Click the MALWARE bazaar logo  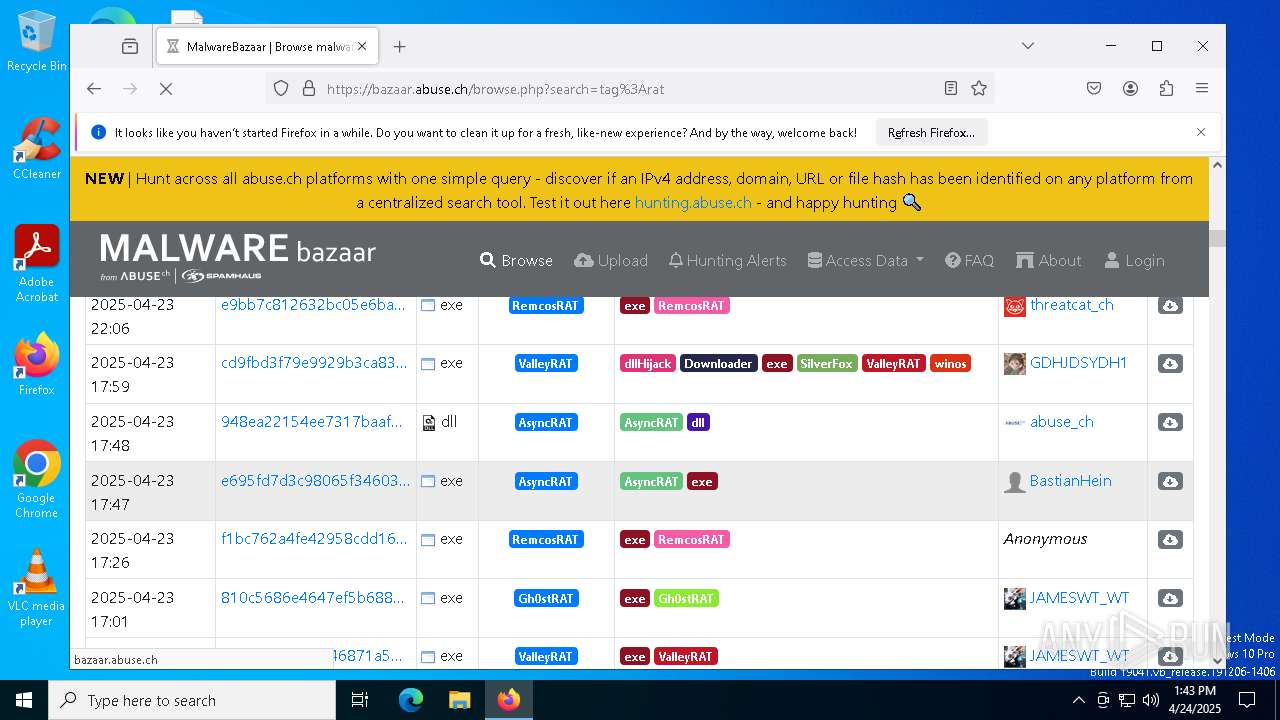click(238, 257)
